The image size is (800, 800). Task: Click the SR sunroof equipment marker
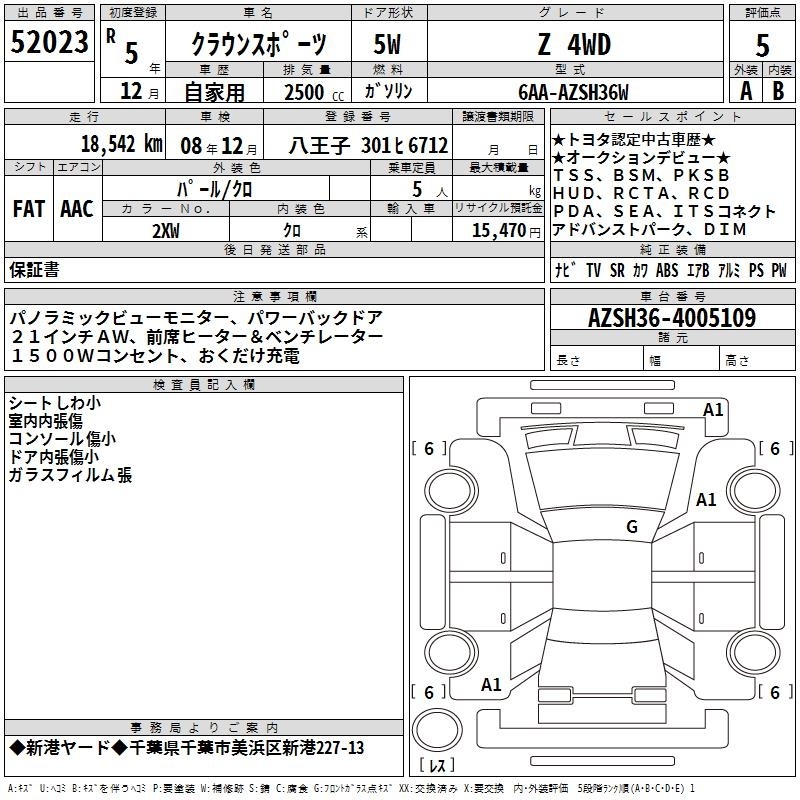coord(616,270)
